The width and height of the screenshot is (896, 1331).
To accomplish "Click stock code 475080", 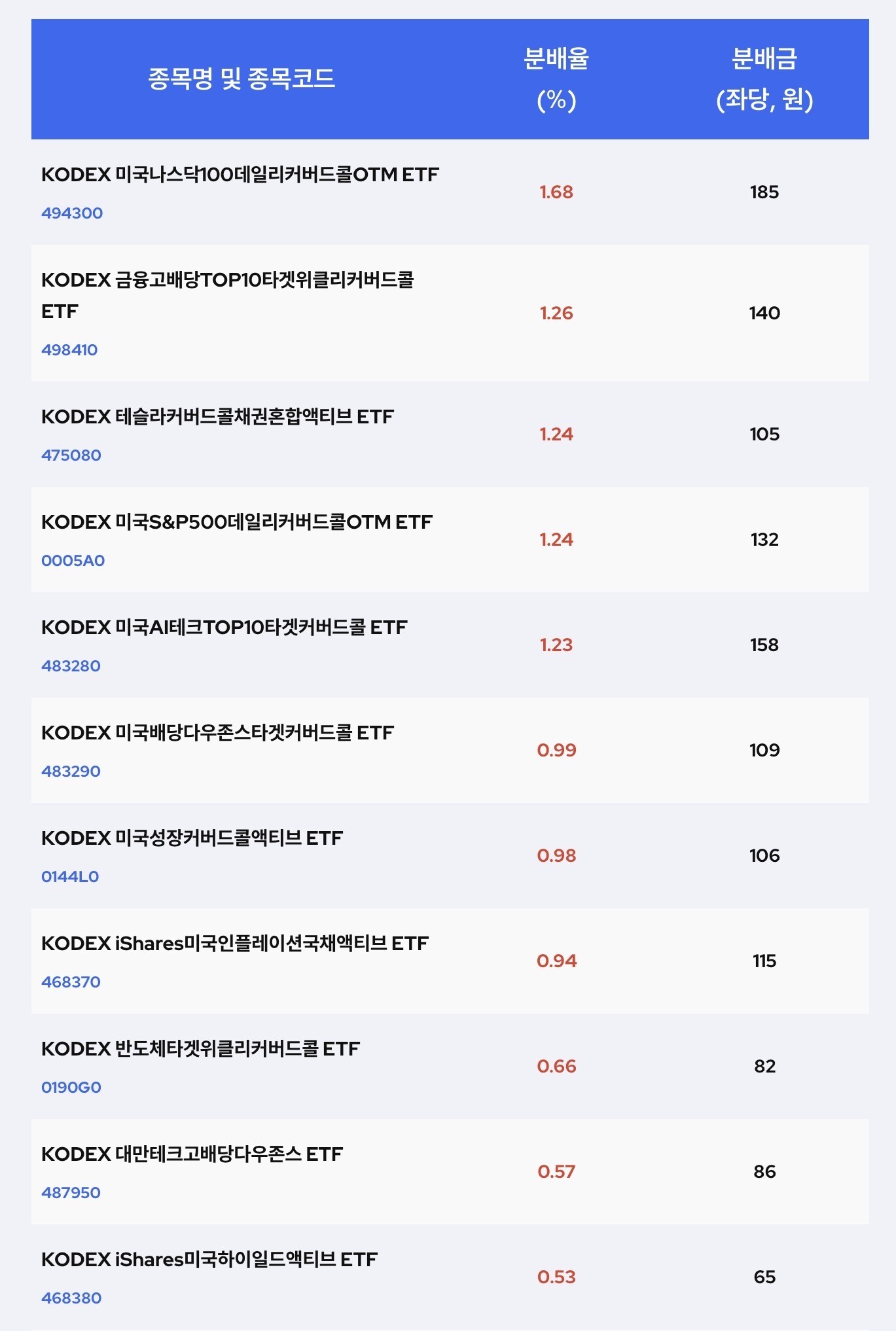I will (71, 455).
